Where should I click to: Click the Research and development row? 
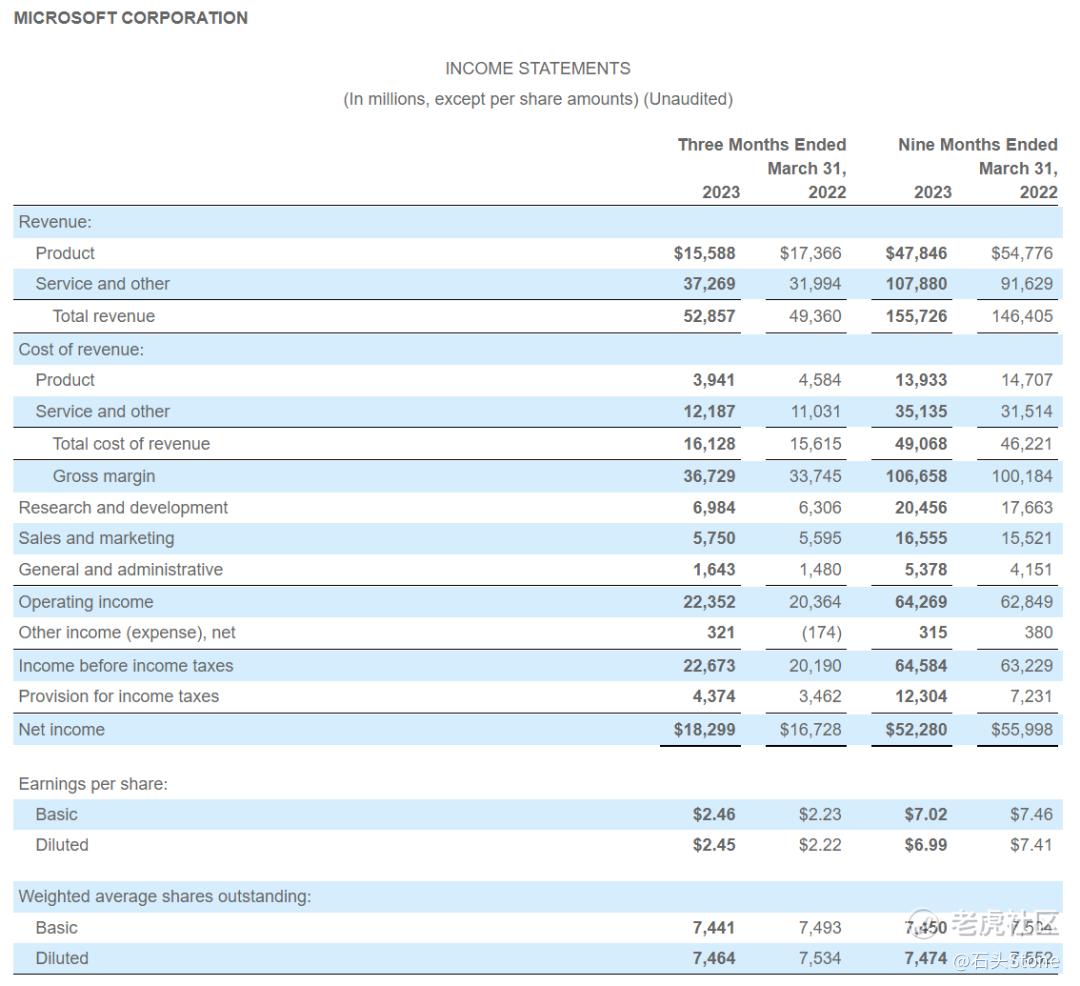pyautogui.click(x=123, y=507)
